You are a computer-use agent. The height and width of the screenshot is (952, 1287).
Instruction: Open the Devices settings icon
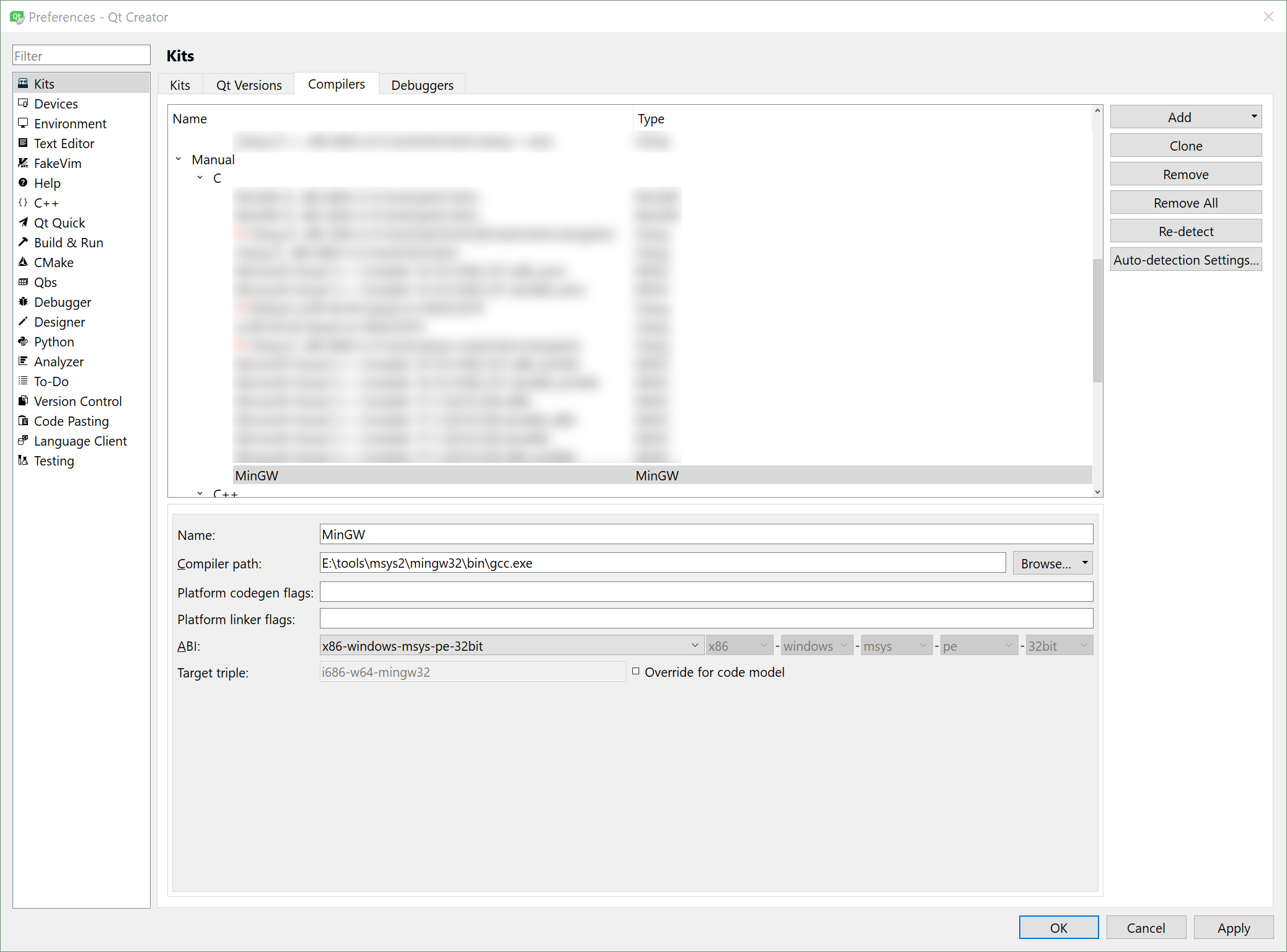23,103
